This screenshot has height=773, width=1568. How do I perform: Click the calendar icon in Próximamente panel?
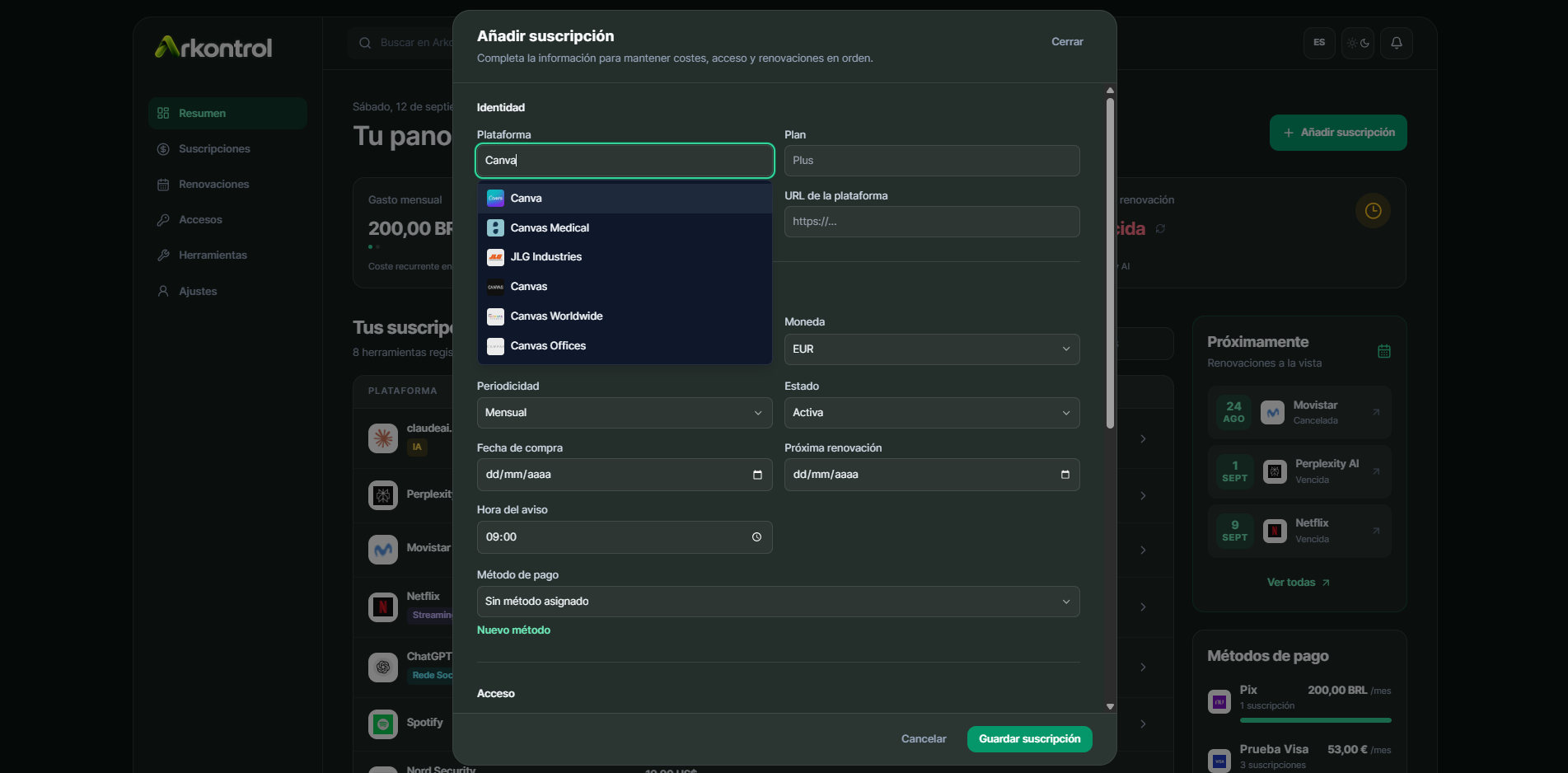pos(1384,351)
